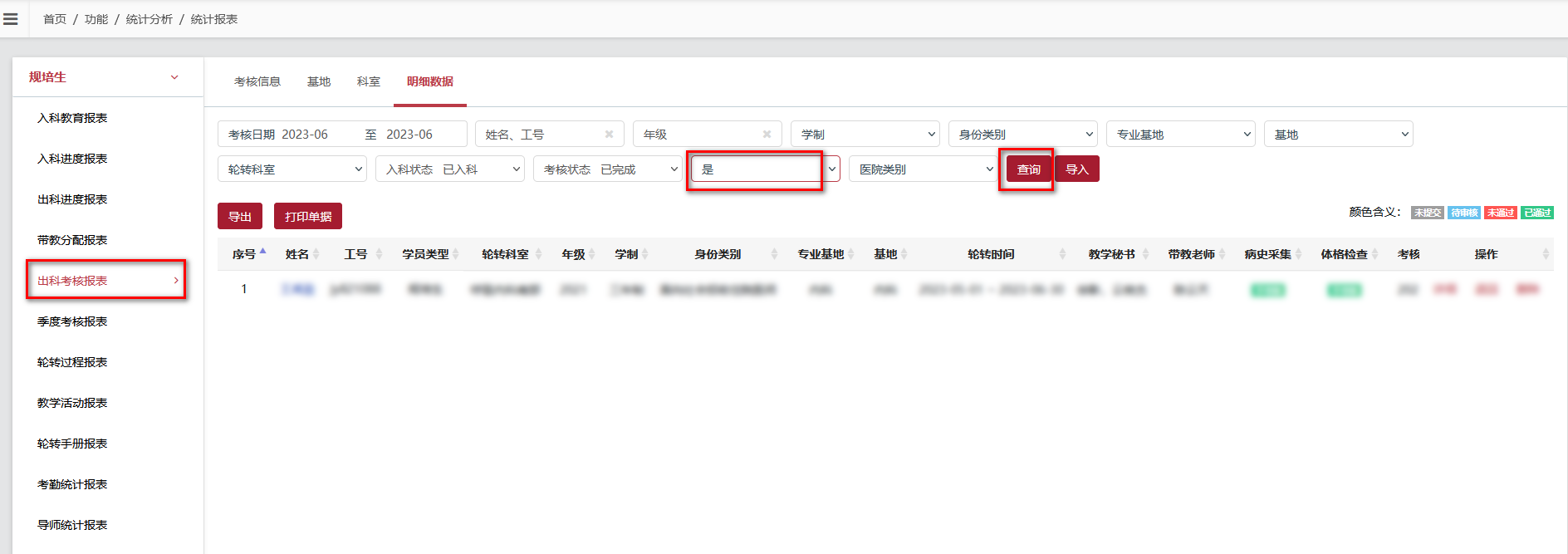Open the dropdown showing 是
The width and height of the screenshot is (1568, 554).
(x=765, y=169)
